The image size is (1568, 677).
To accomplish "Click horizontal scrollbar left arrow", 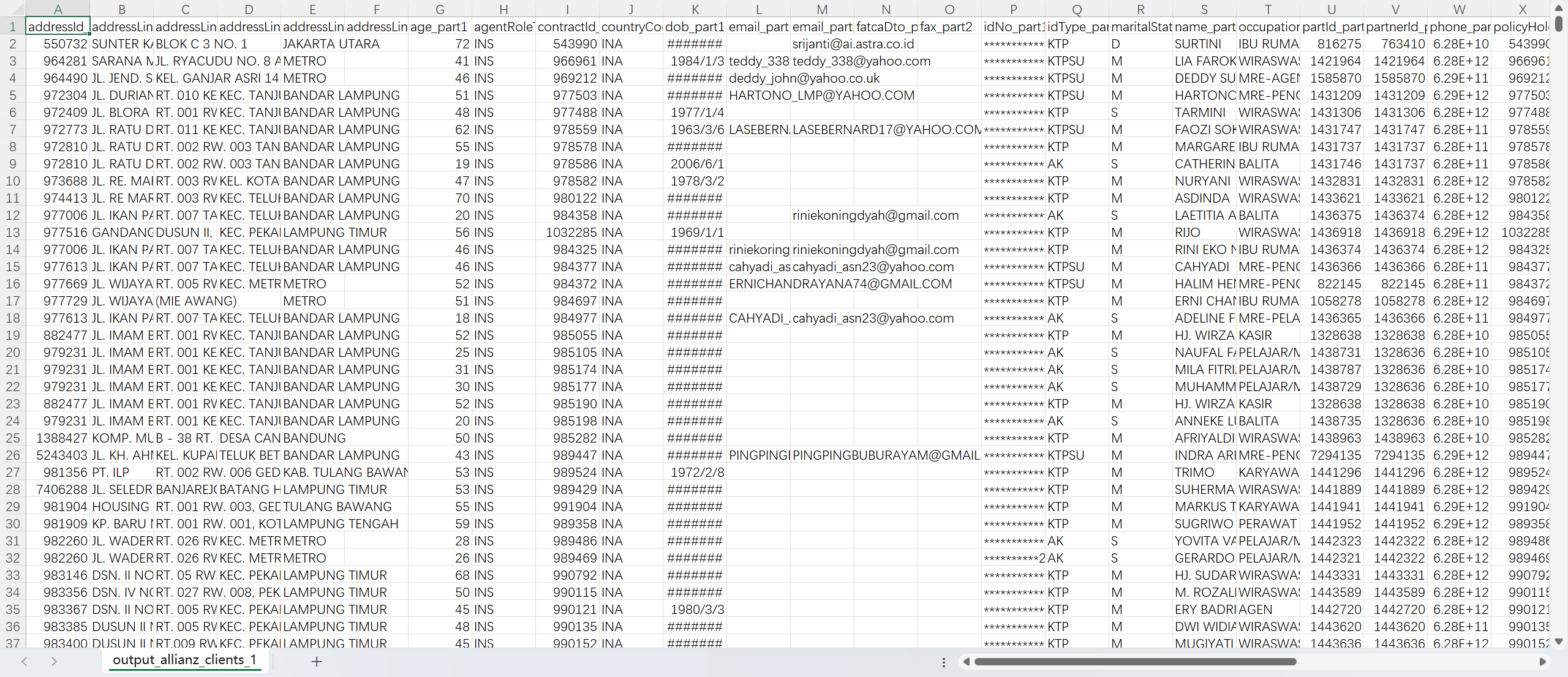I will [966, 661].
